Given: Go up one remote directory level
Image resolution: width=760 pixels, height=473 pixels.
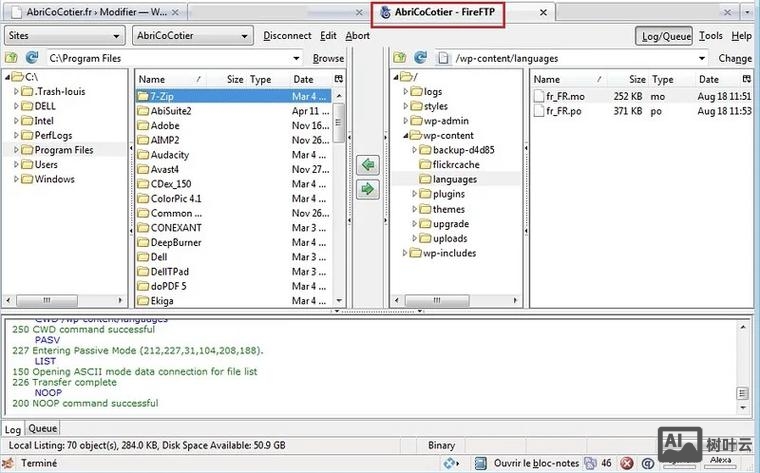Looking at the screenshot, I should click(400, 58).
